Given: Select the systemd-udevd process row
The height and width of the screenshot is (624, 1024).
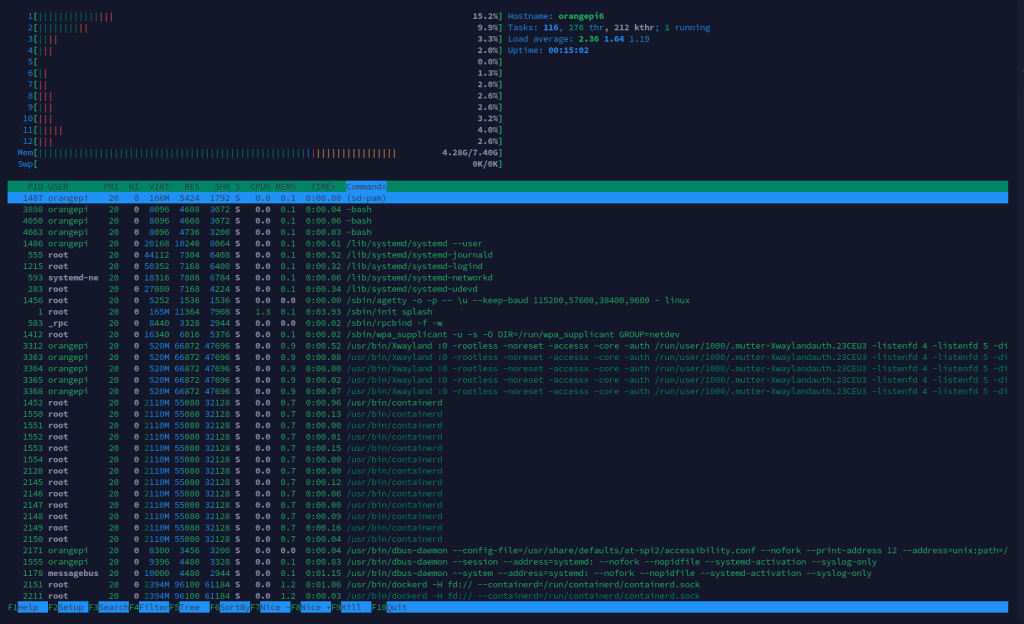Looking at the screenshot, I should [x=507, y=289].
